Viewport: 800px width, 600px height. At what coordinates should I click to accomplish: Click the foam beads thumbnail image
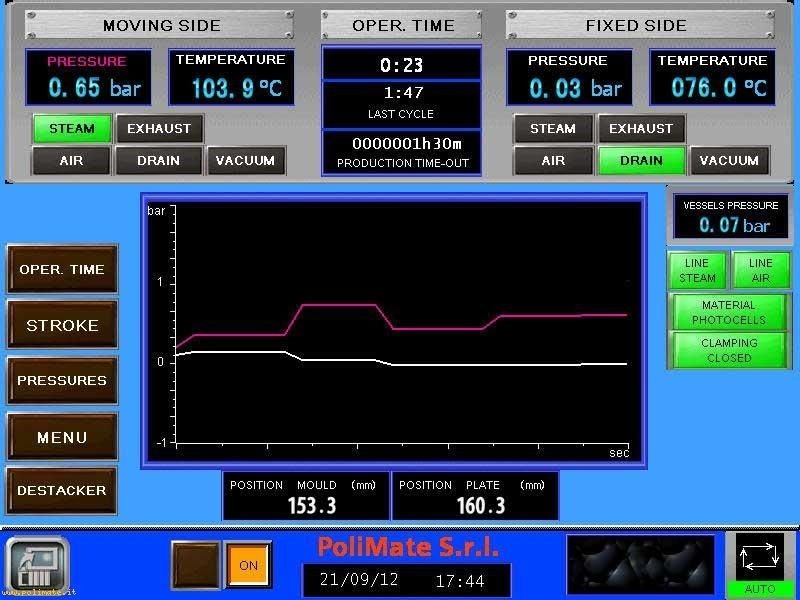point(640,564)
